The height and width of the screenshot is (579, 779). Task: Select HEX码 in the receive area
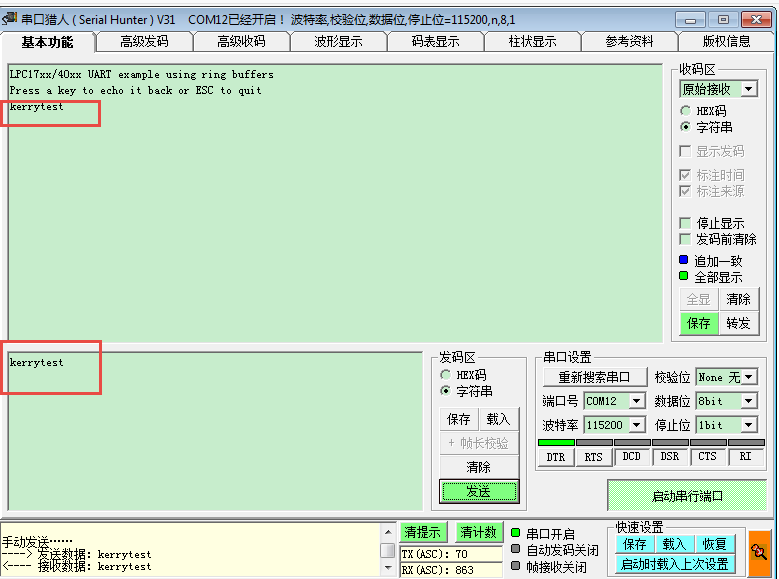686,111
